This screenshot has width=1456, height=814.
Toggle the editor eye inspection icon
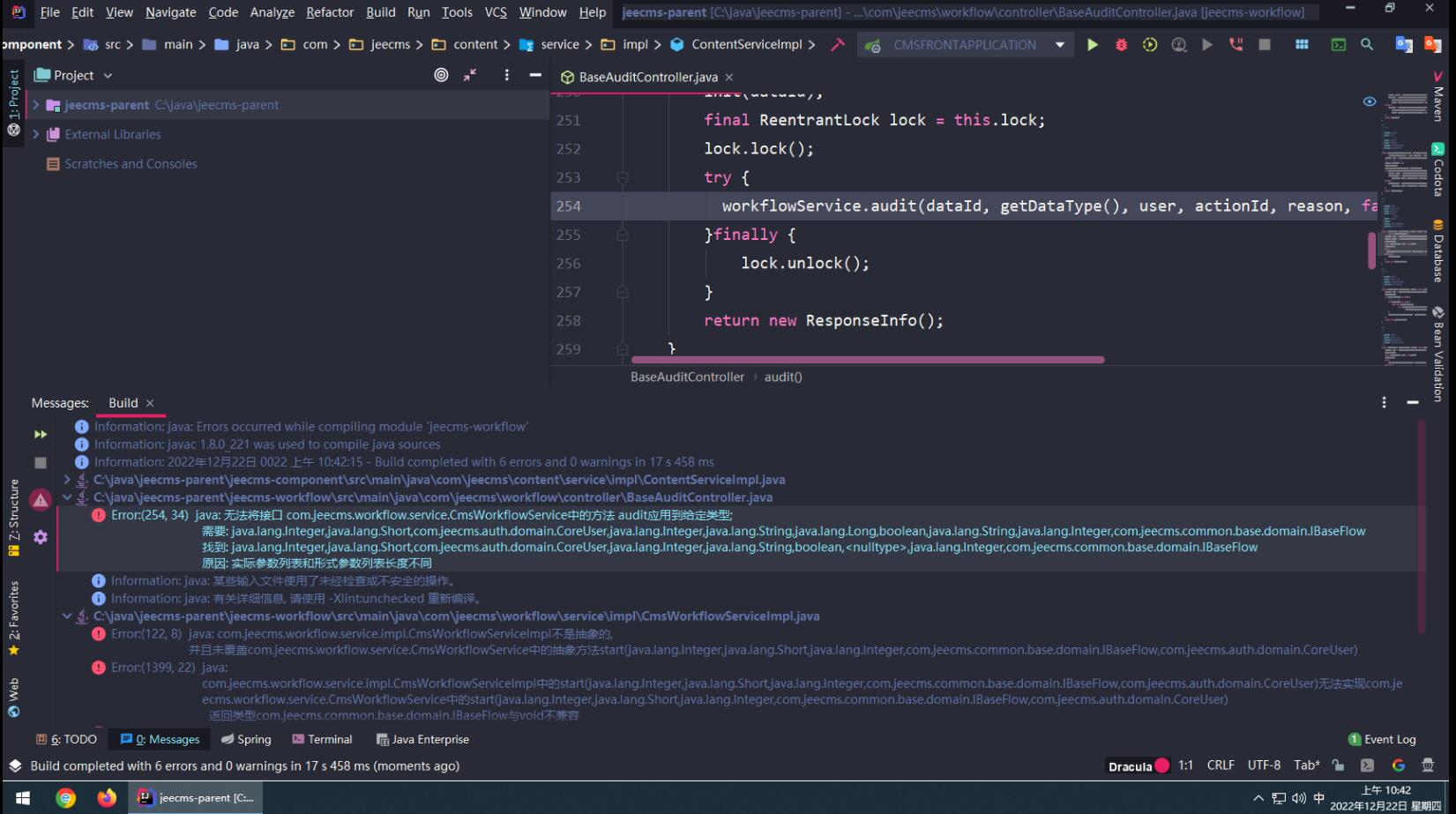pyautogui.click(x=1369, y=101)
